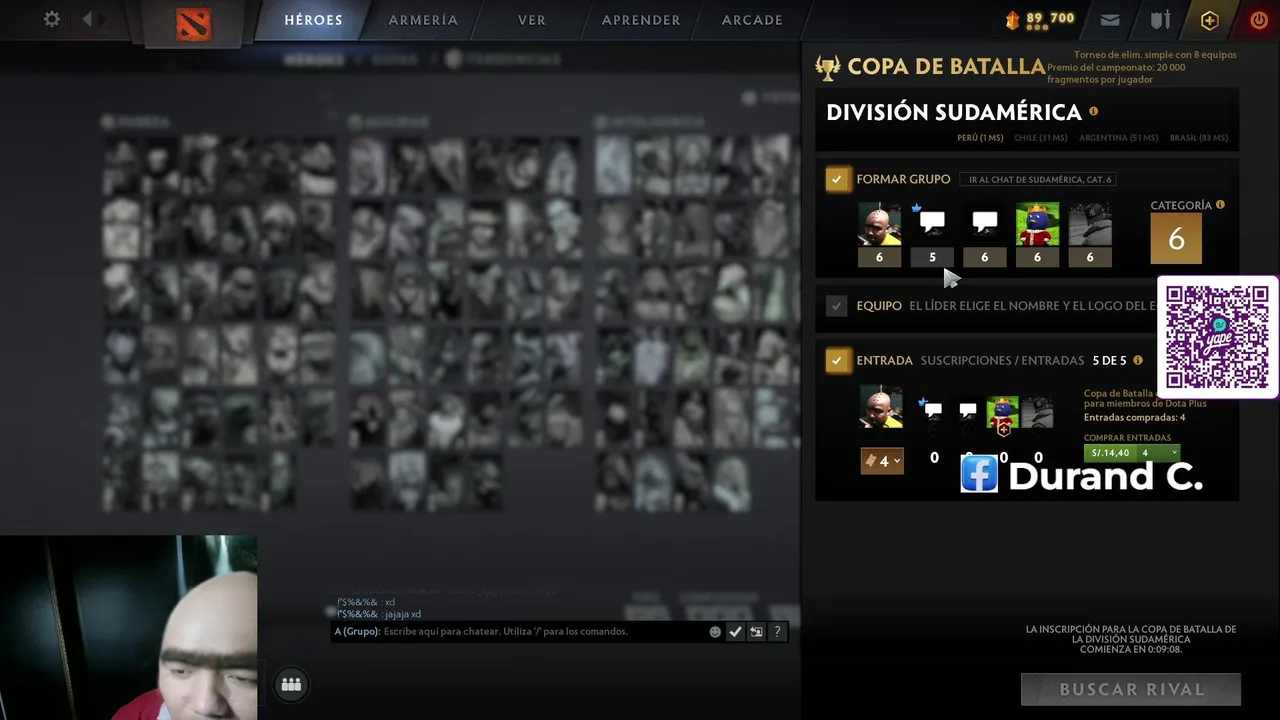Click the shards balance 89 700
Image resolution: width=1280 pixels, height=720 pixels.
click(1050, 18)
